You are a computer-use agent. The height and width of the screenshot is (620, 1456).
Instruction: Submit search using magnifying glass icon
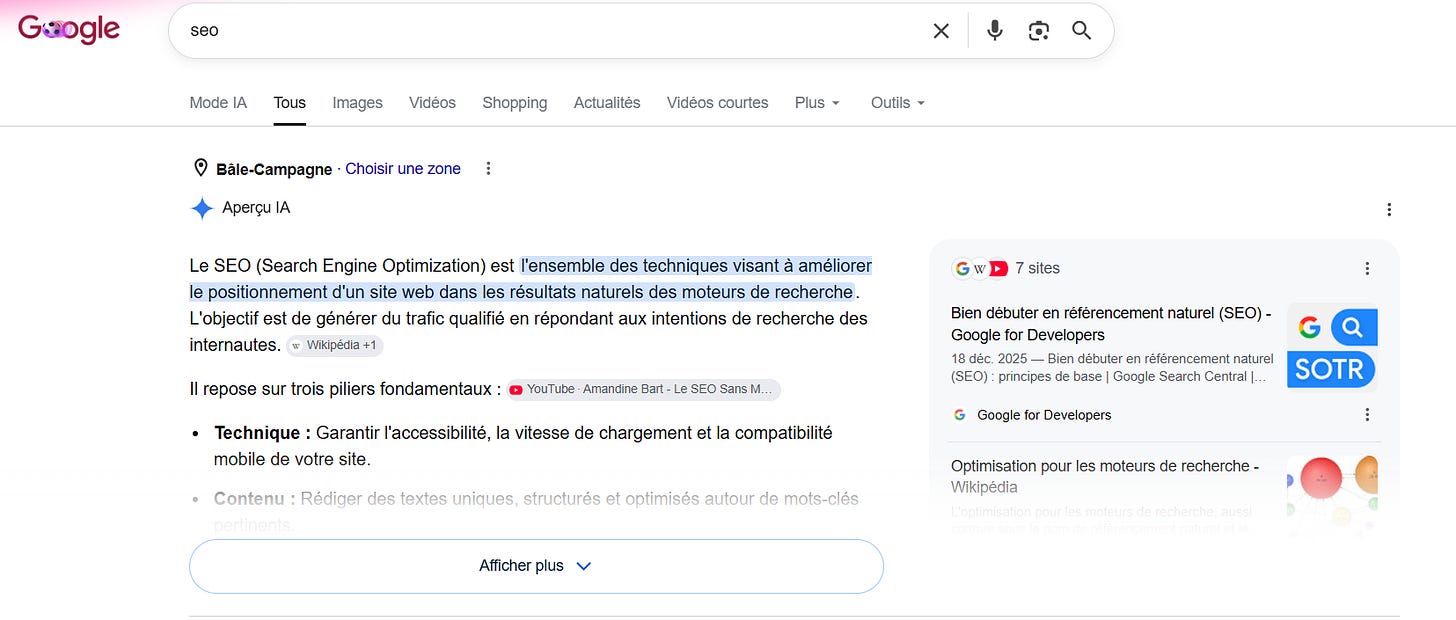[1082, 31]
